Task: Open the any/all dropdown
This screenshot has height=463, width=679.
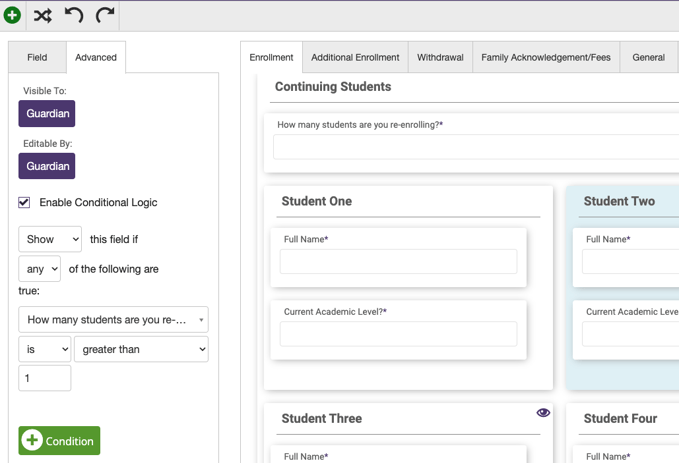Action: 39,269
